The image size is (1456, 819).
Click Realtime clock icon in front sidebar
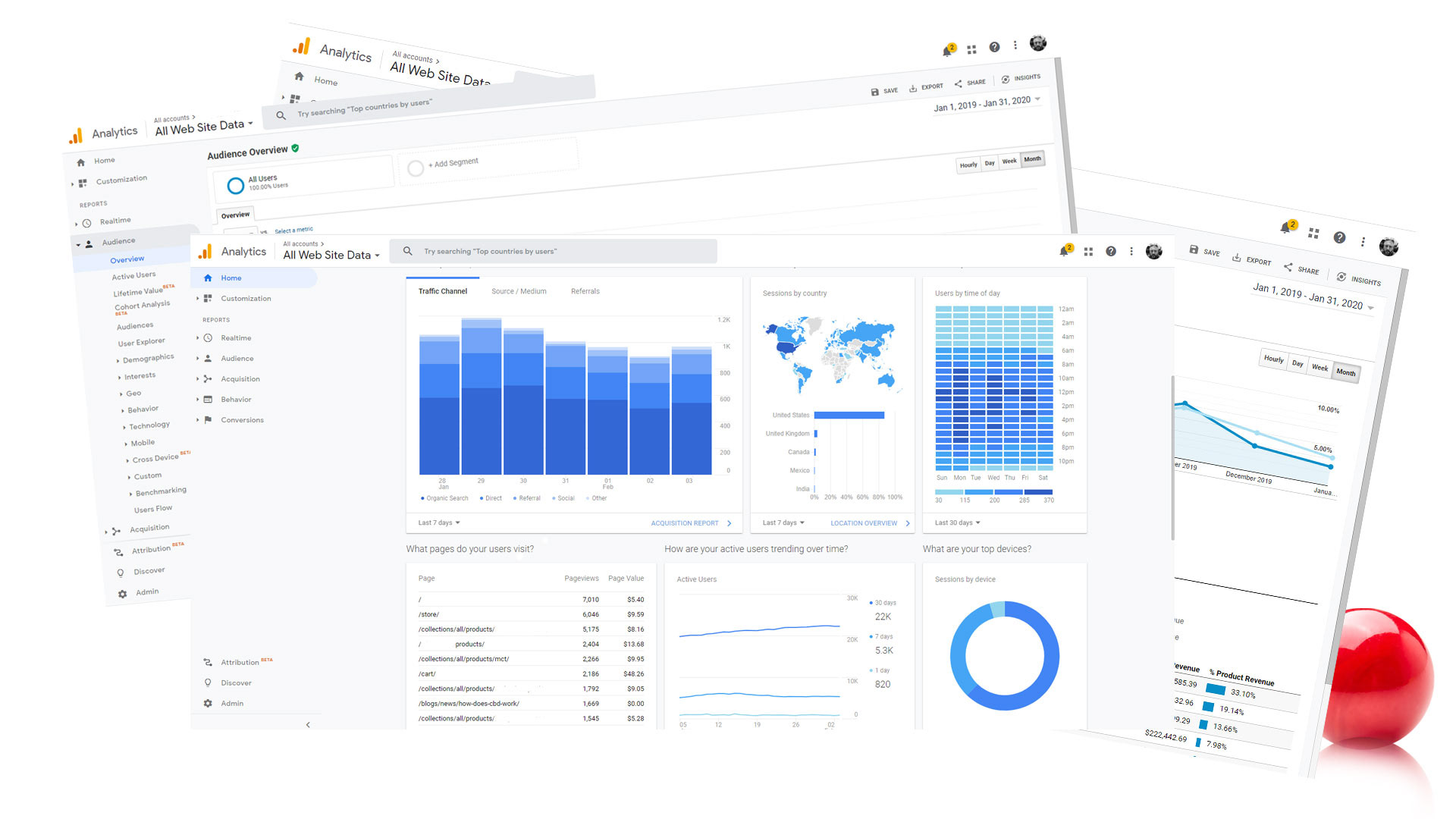point(208,338)
